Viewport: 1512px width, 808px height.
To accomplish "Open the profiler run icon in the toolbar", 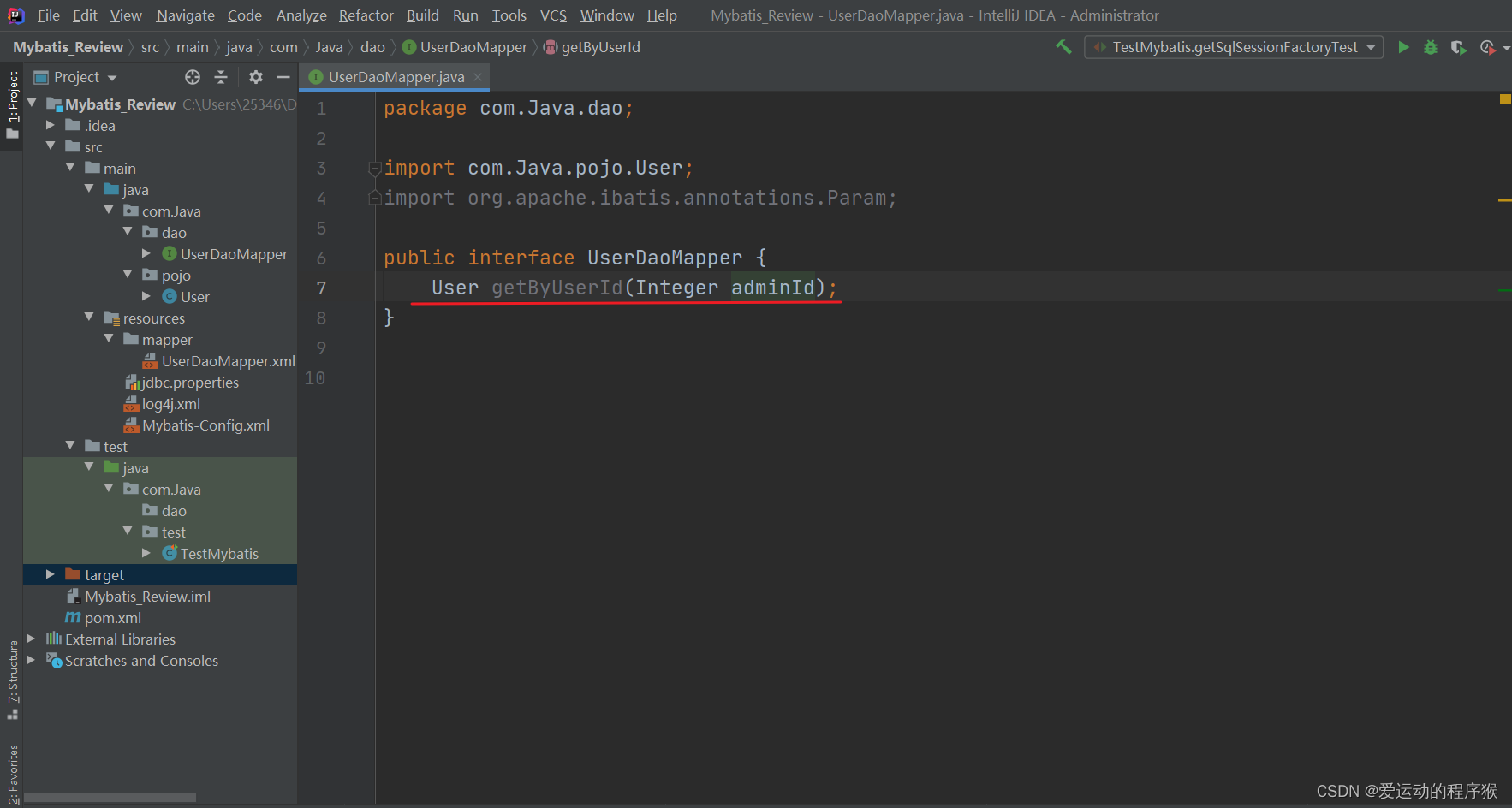I will point(1488,47).
